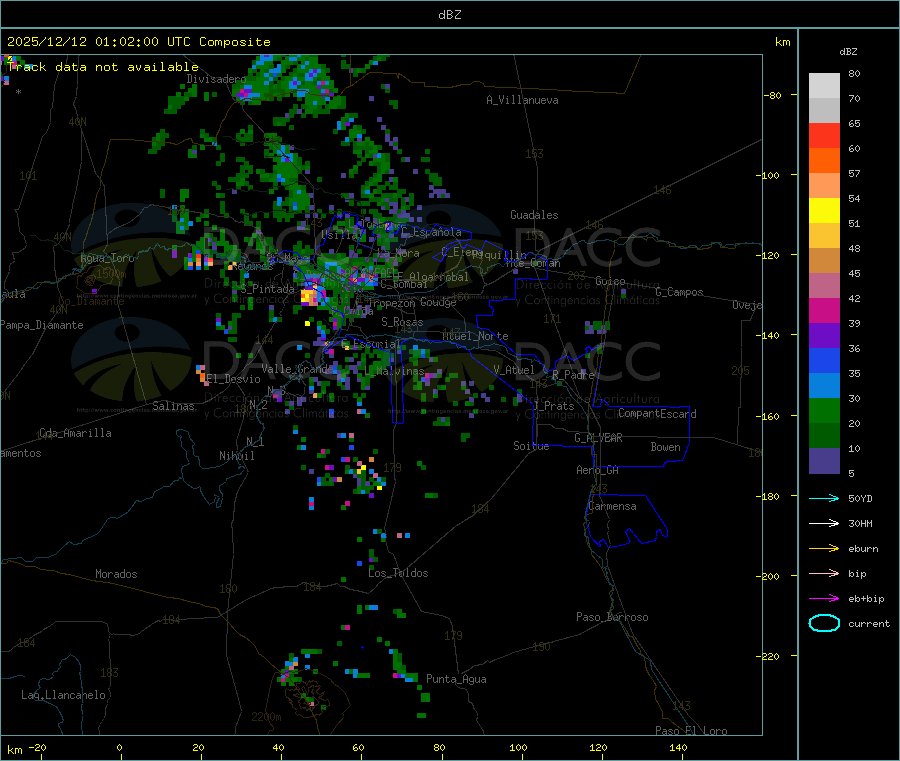Select the magenta swatch between 42 and 39 dBZ

click(824, 310)
